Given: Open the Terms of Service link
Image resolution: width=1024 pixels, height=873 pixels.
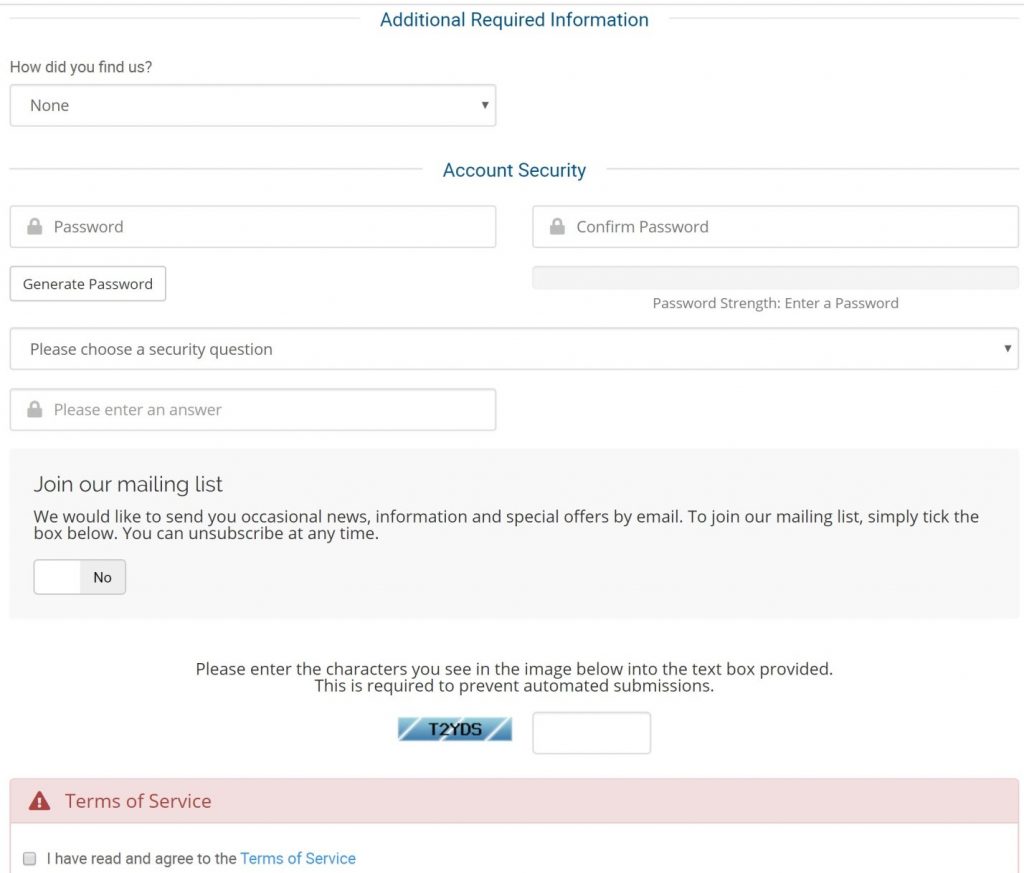Looking at the screenshot, I should [298, 858].
